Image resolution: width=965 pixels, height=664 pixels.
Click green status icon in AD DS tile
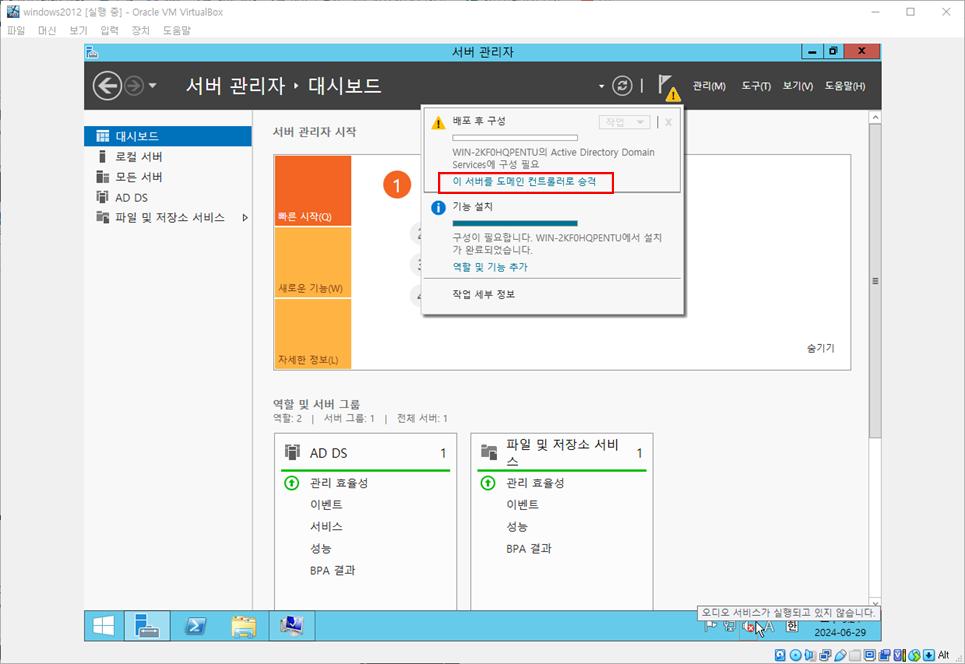[292, 483]
